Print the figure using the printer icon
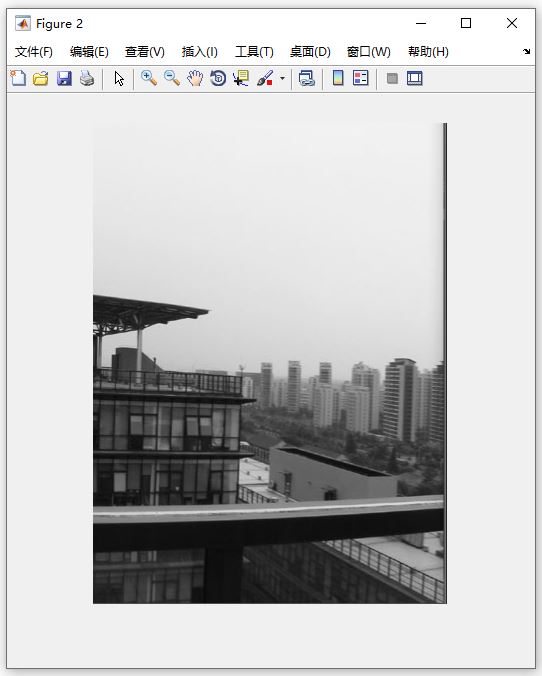The width and height of the screenshot is (542, 676). (x=87, y=78)
